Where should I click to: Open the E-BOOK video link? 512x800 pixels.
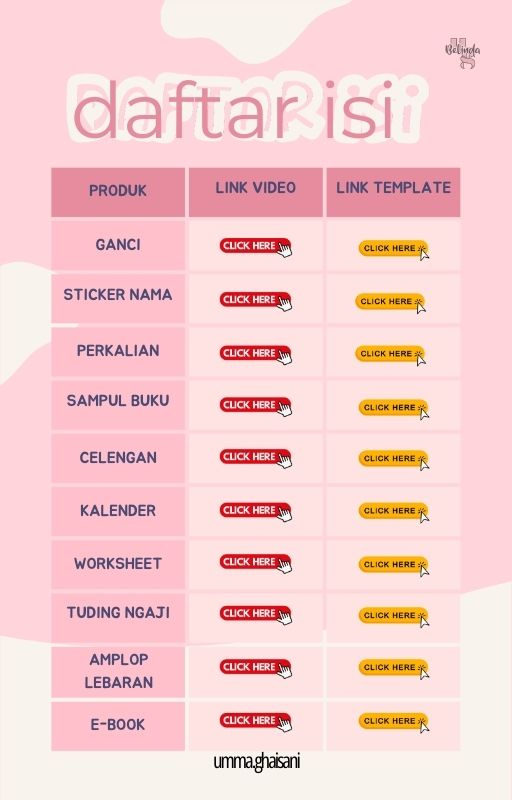255,721
